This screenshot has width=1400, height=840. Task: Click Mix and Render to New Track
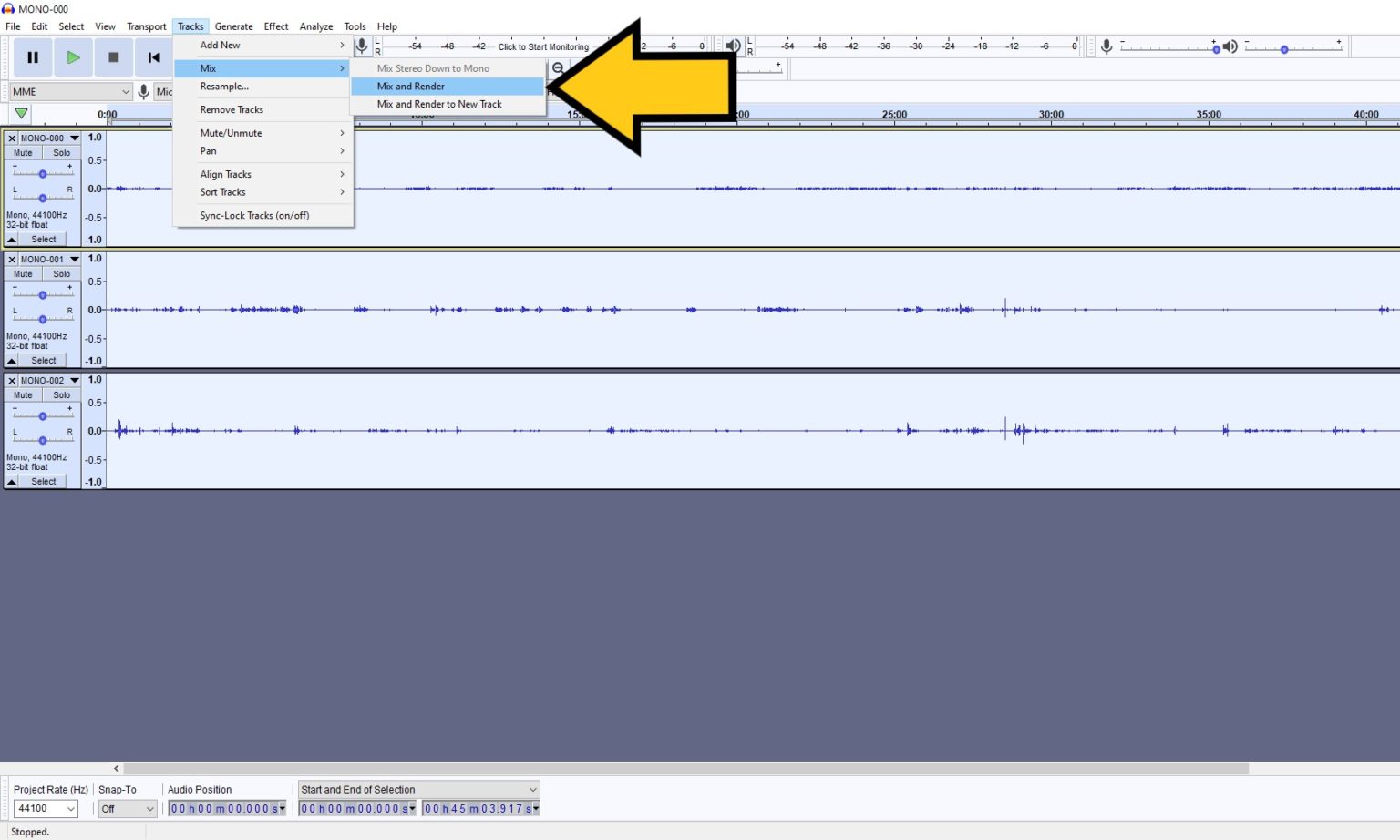(x=440, y=104)
